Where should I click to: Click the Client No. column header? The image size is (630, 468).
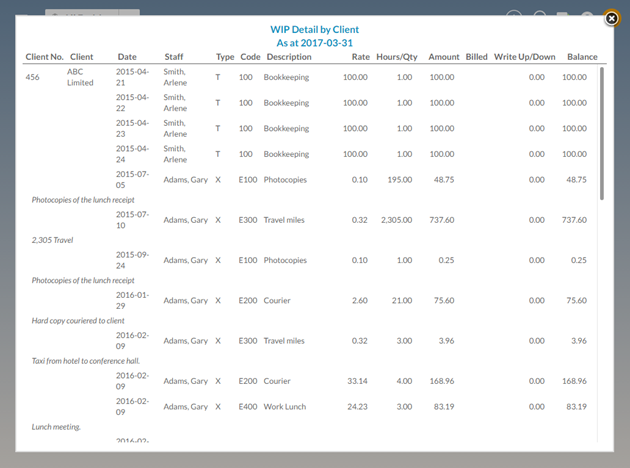click(x=44, y=57)
